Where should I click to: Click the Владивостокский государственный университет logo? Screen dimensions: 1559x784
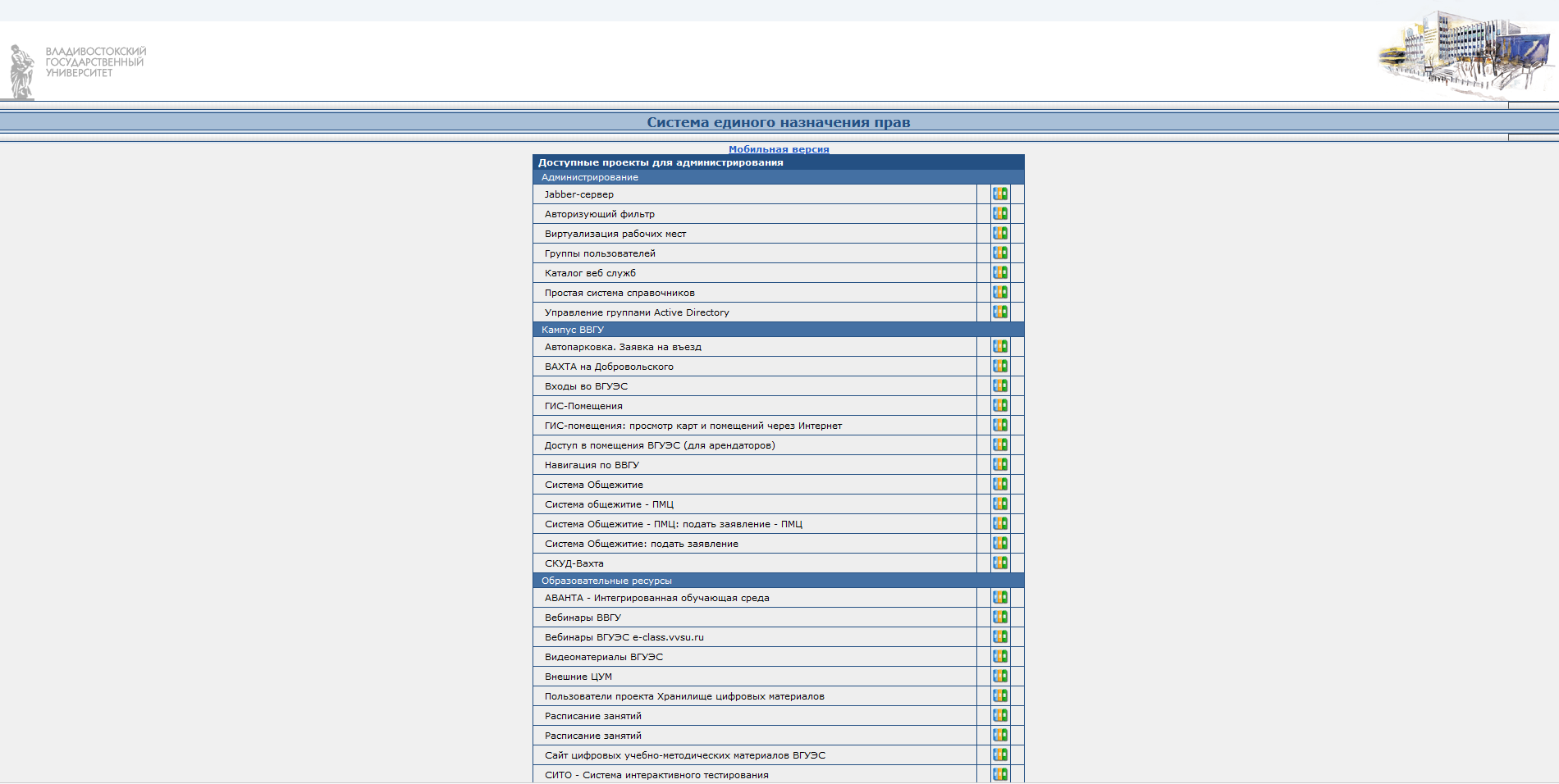[x=76, y=68]
